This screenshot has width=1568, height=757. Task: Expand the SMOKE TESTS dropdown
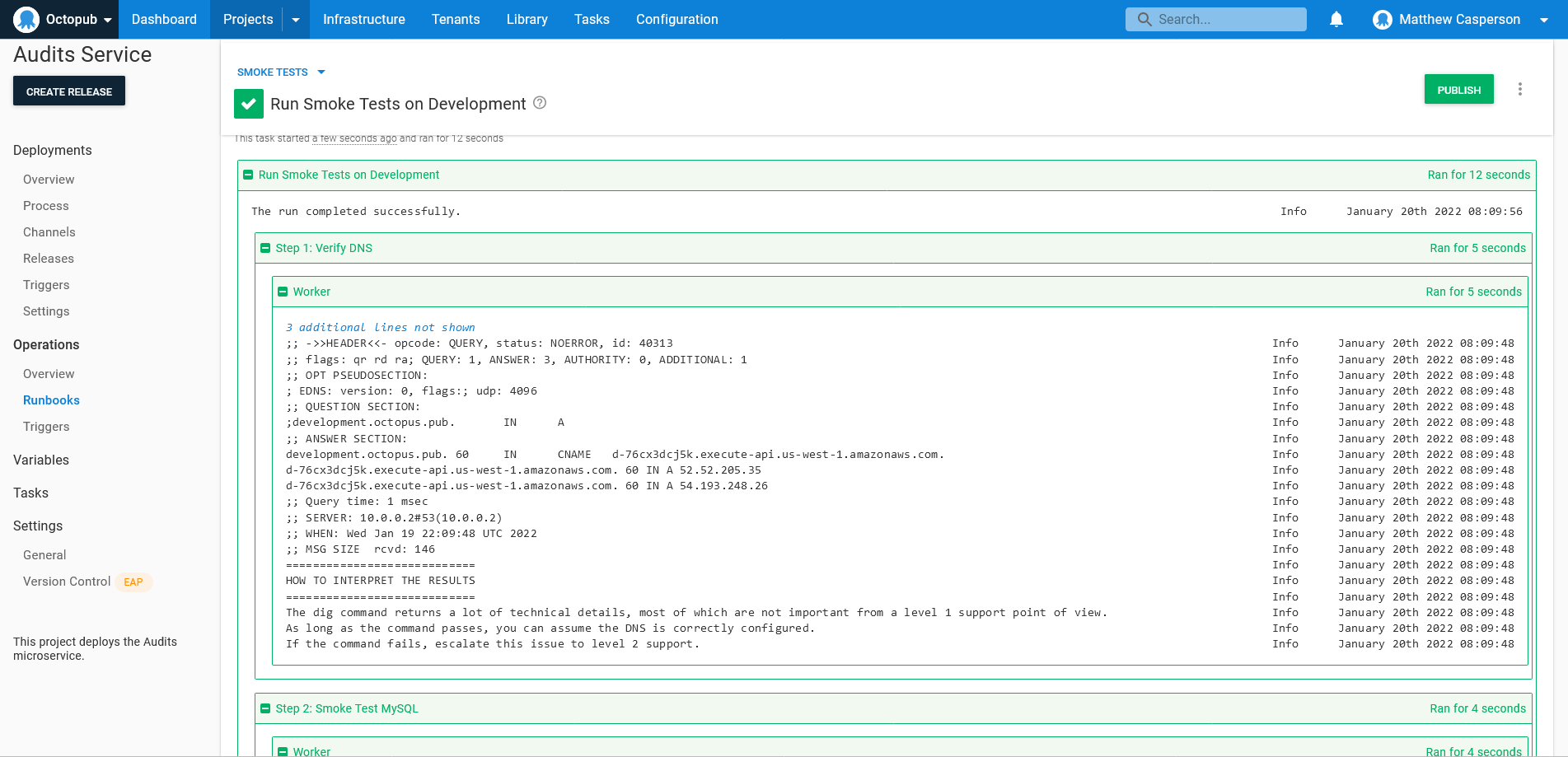click(321, 72)
